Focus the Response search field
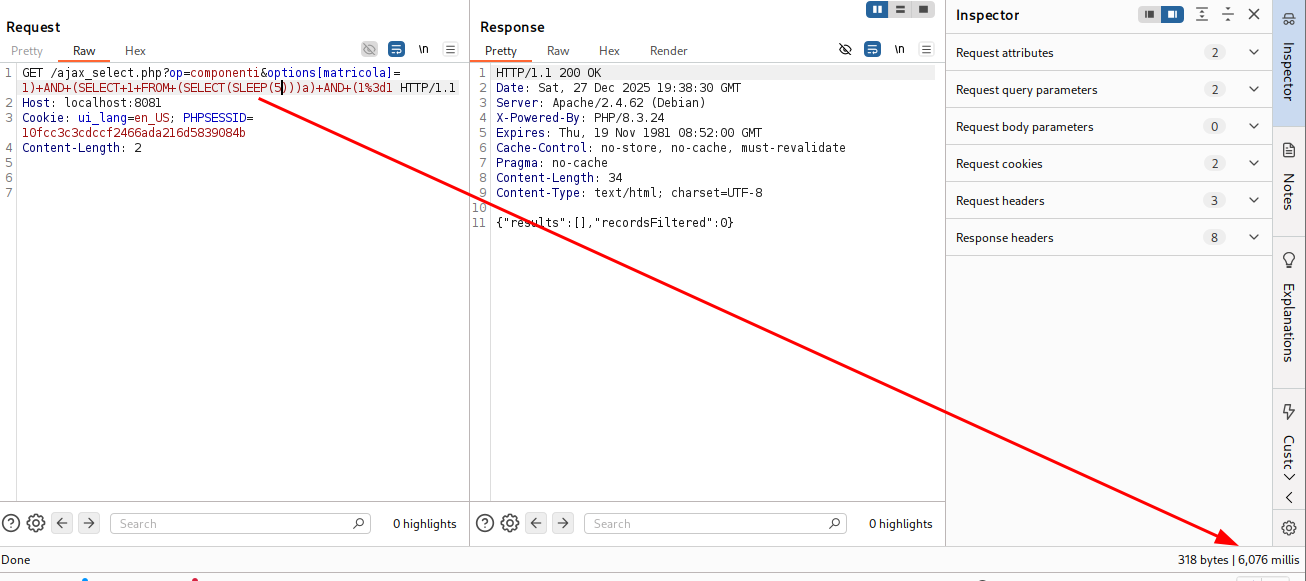Viewport: 1306px width, 581px height. pyautogui.click(x=715, y=523)
